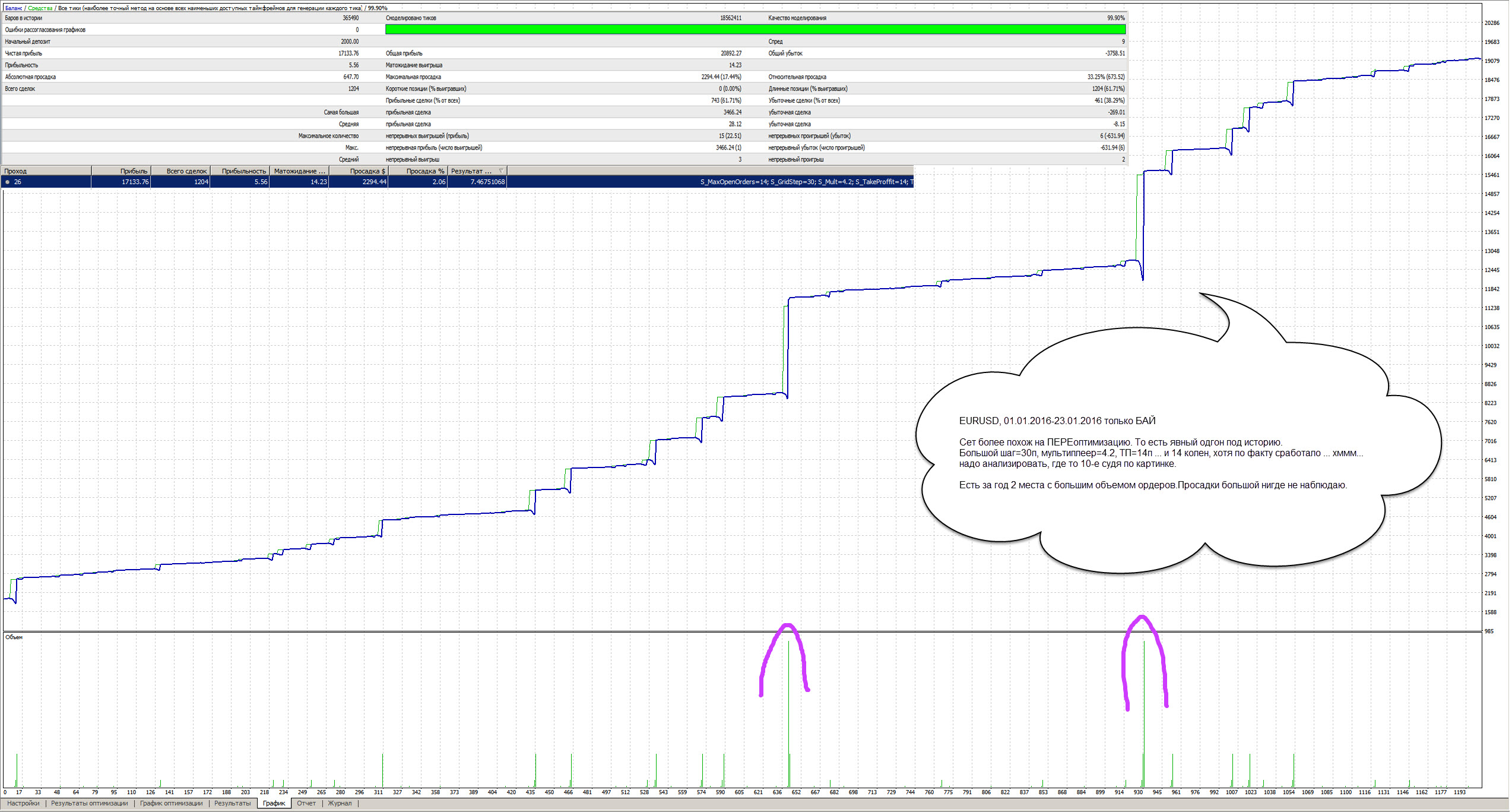This screenshot has width=1512, height=812.
Task: Click the profit cell 17133.76 in the results row
Action: point(135,182)
